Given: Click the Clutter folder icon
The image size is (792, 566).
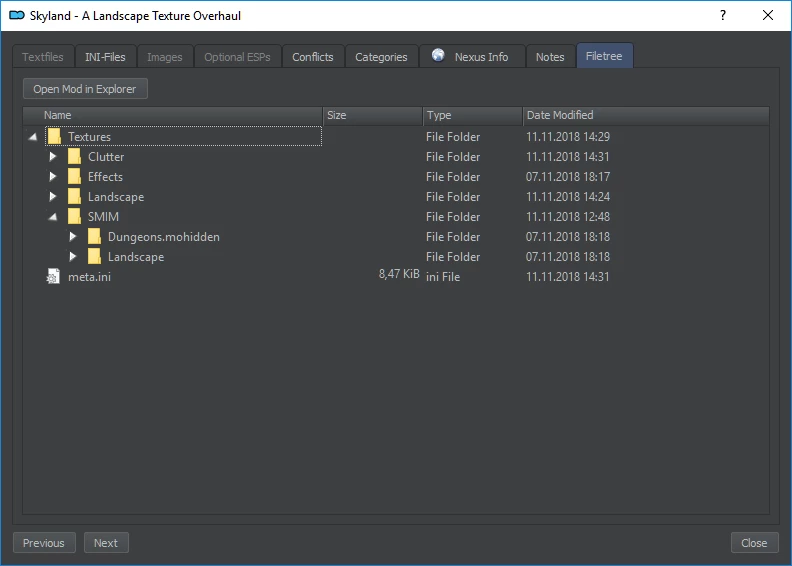Looking at the screenshot, I should pos(74,157).
